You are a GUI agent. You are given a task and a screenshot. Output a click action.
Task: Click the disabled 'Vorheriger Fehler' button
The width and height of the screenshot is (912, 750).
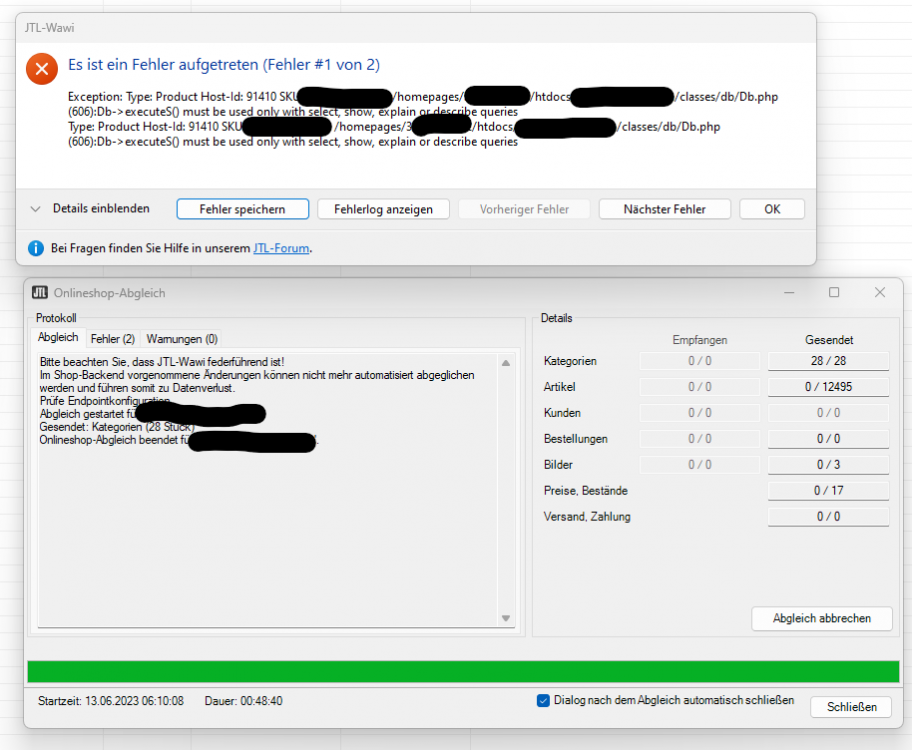(x=524, y=208)
